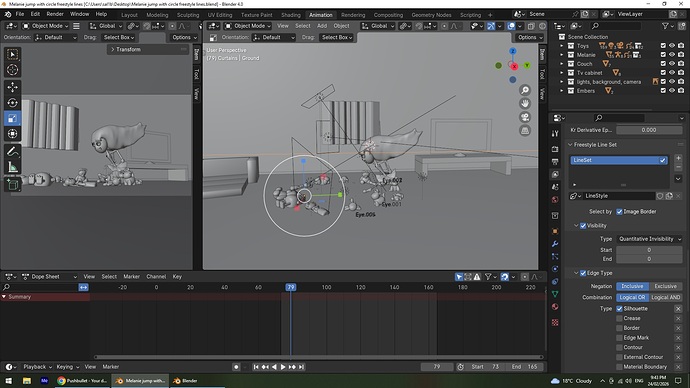
Task: Expand the Toys collection
Action: click(562, 46)
